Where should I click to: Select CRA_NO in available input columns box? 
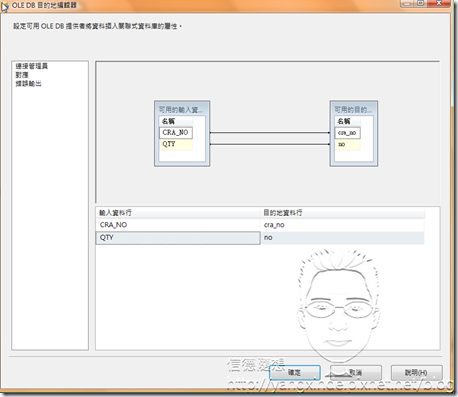coord(176,132)
